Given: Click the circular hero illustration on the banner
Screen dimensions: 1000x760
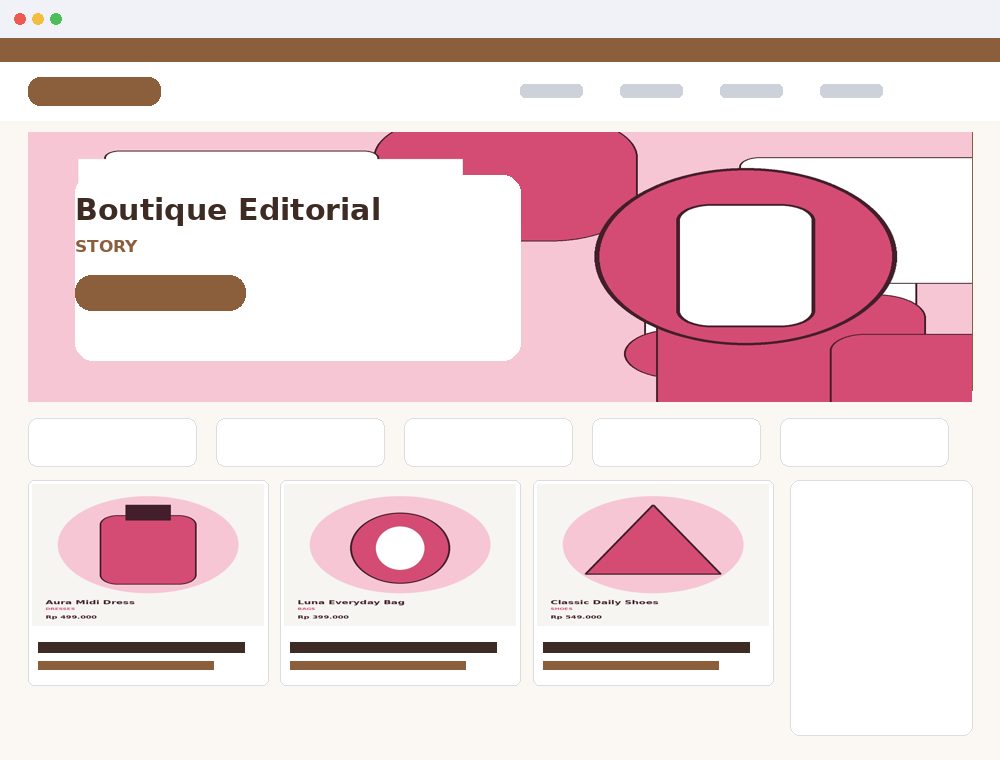Looking at the screenshot, I should (x=746, y=256).
